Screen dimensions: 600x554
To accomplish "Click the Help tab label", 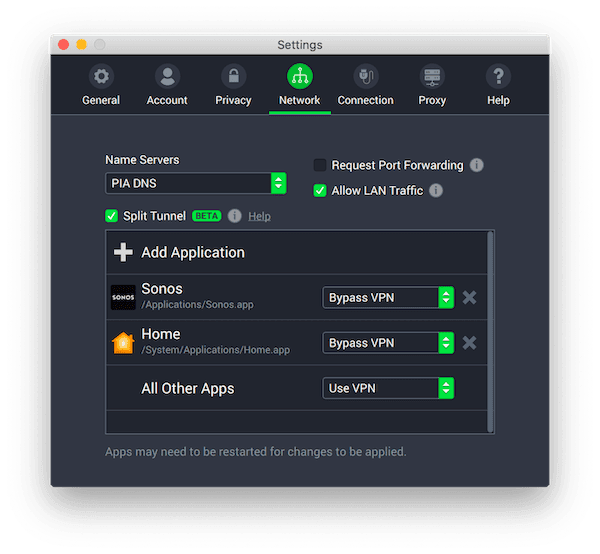I will tap(498, 100).
